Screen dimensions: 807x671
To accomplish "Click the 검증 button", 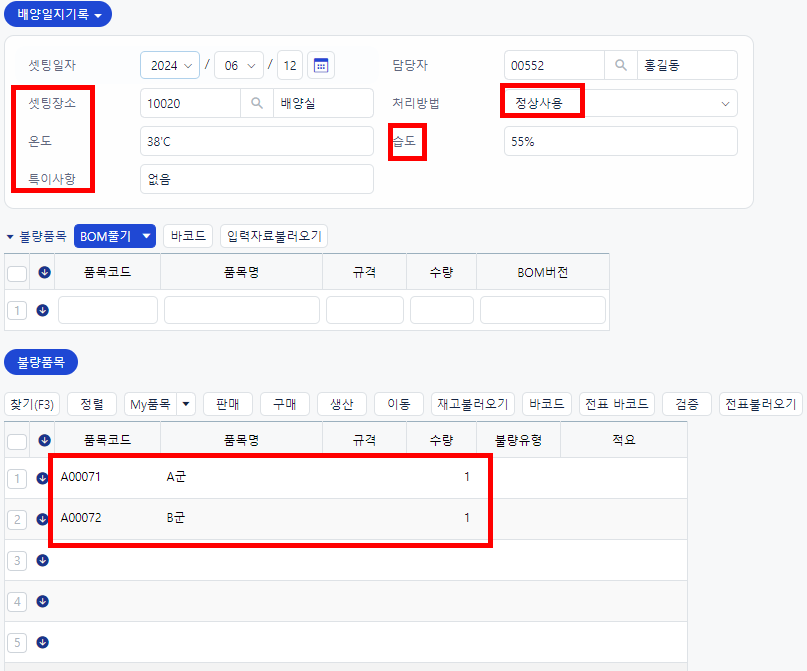I will [687, 404].
